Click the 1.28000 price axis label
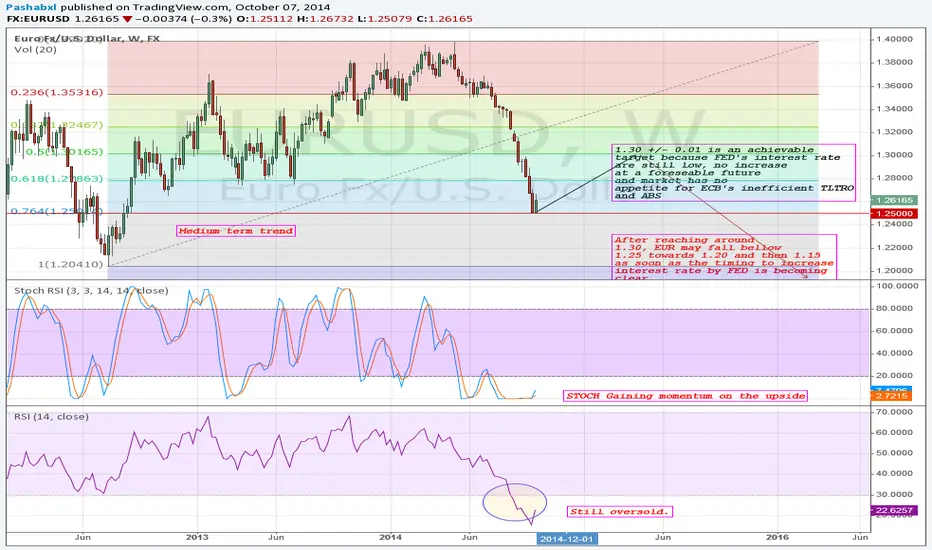932x550 pixels. (894, 178)
